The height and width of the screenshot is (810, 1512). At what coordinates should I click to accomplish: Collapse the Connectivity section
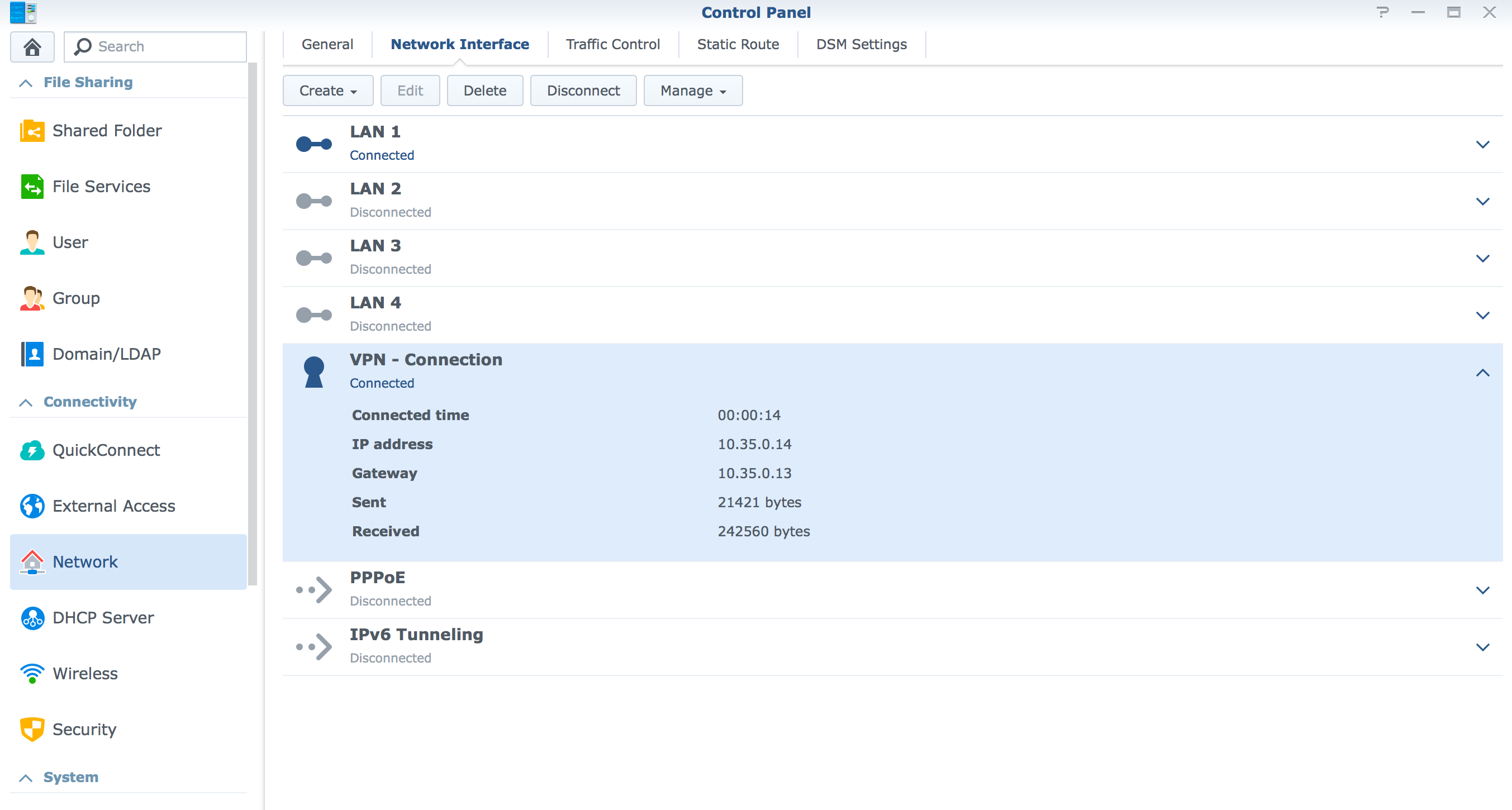pos(25,402)
